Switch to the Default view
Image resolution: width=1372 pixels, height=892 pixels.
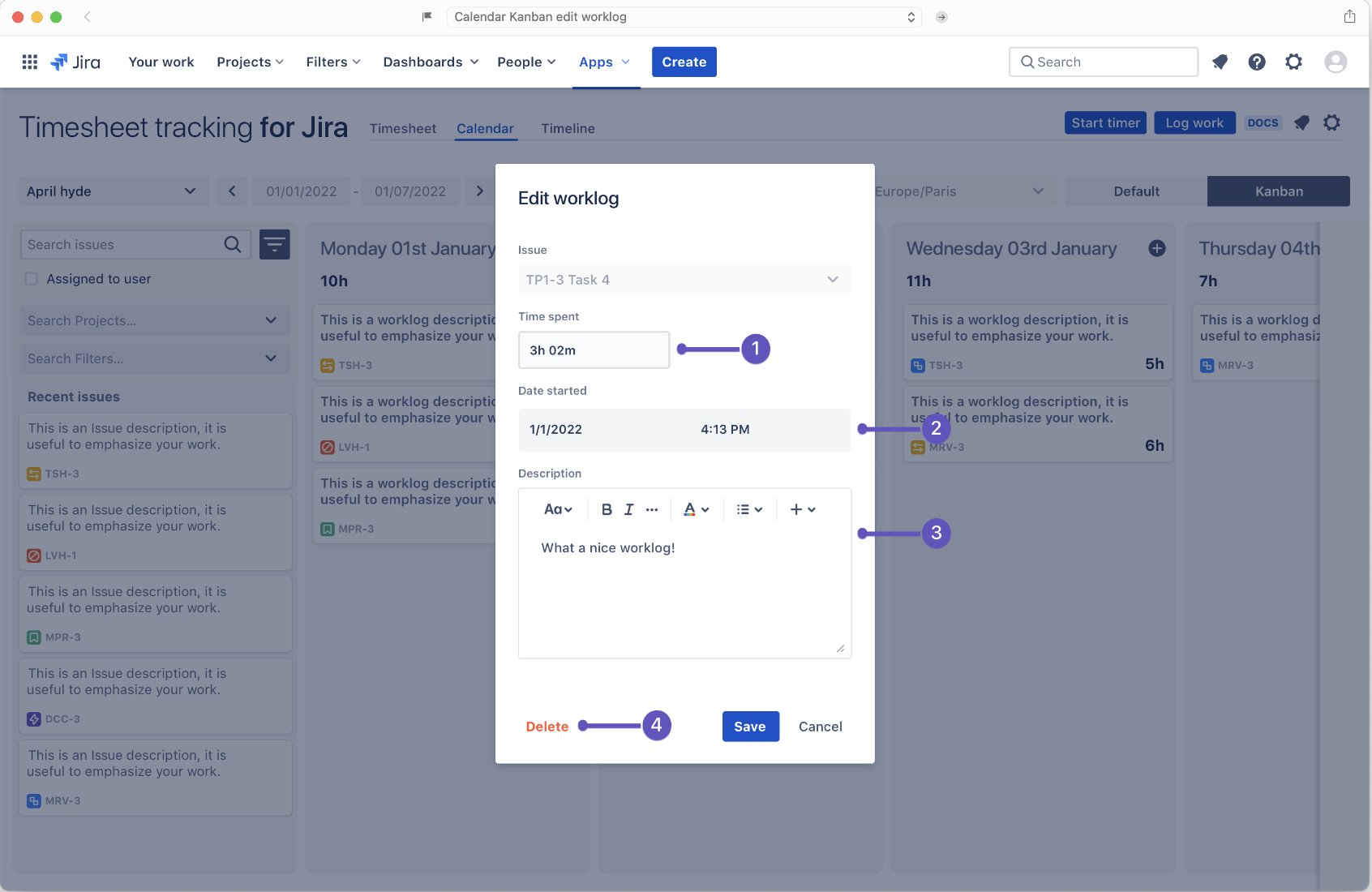1136,191
